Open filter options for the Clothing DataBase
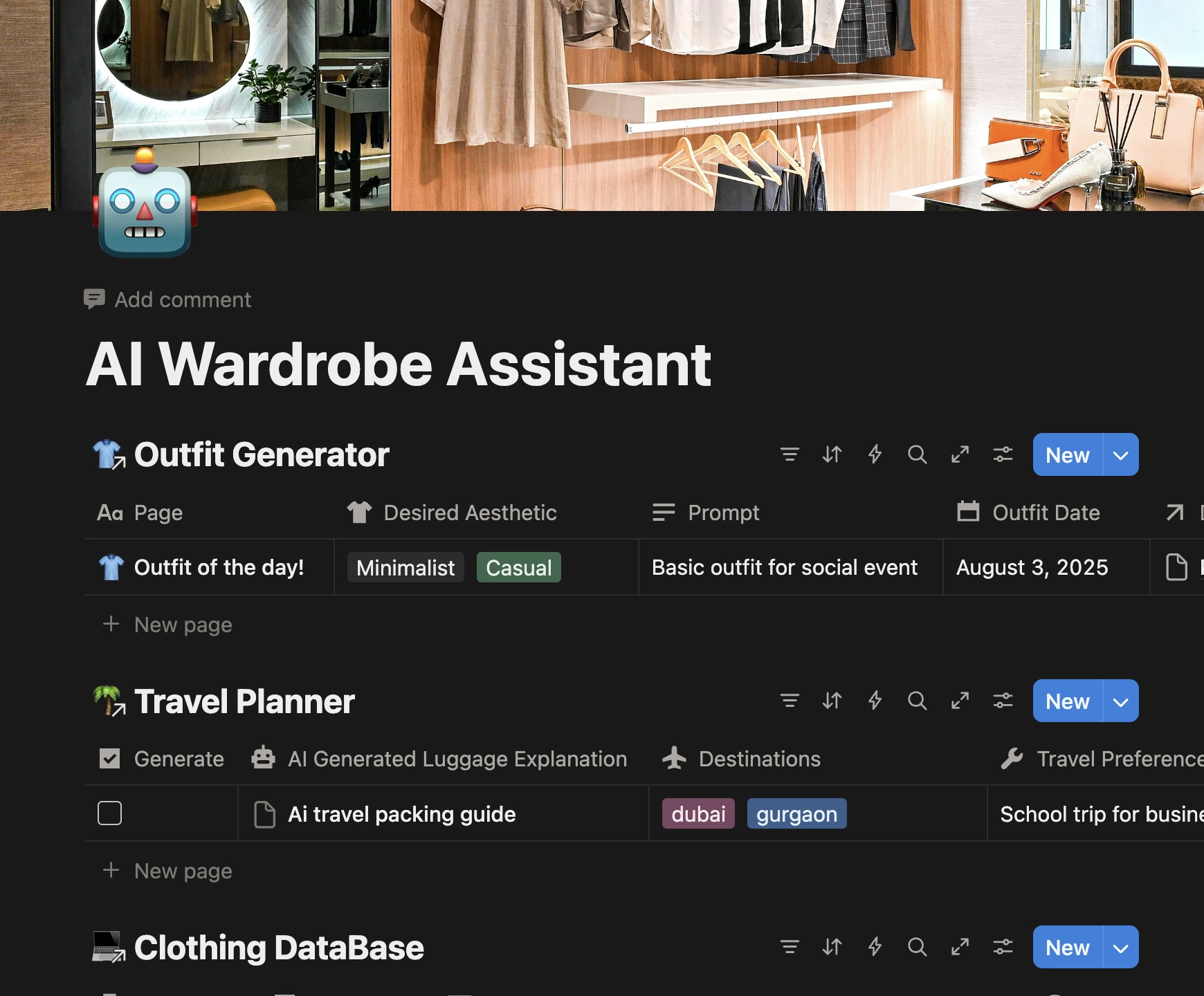 coord(791,947)
